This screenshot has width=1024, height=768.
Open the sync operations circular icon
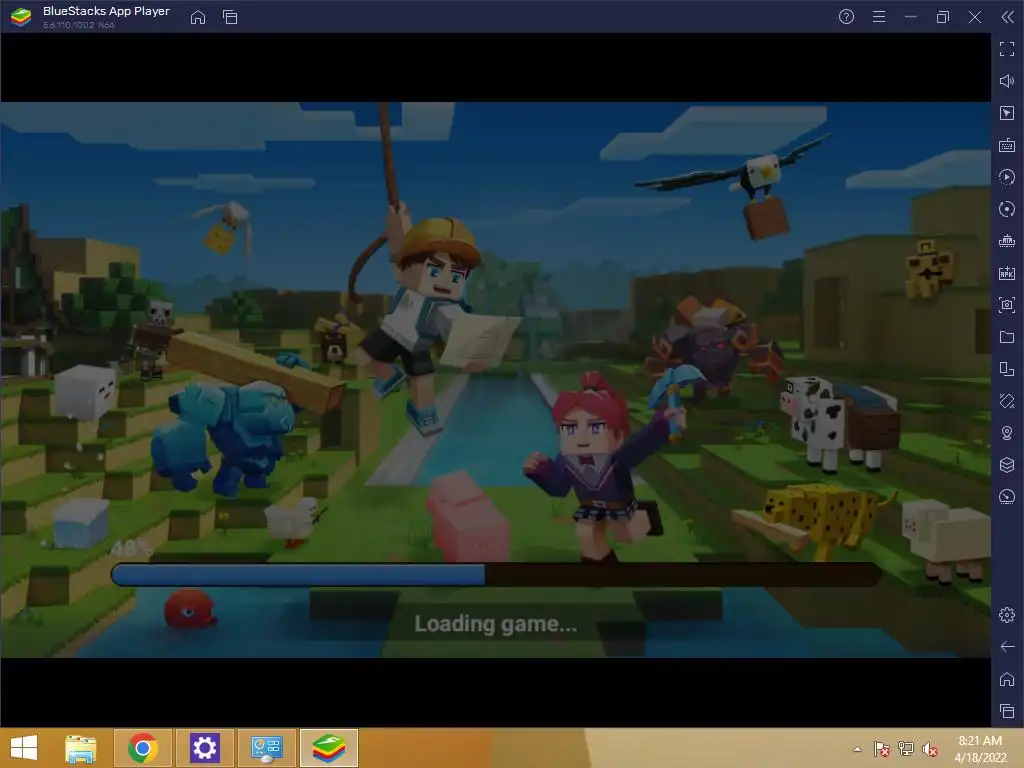(1007, 209)
